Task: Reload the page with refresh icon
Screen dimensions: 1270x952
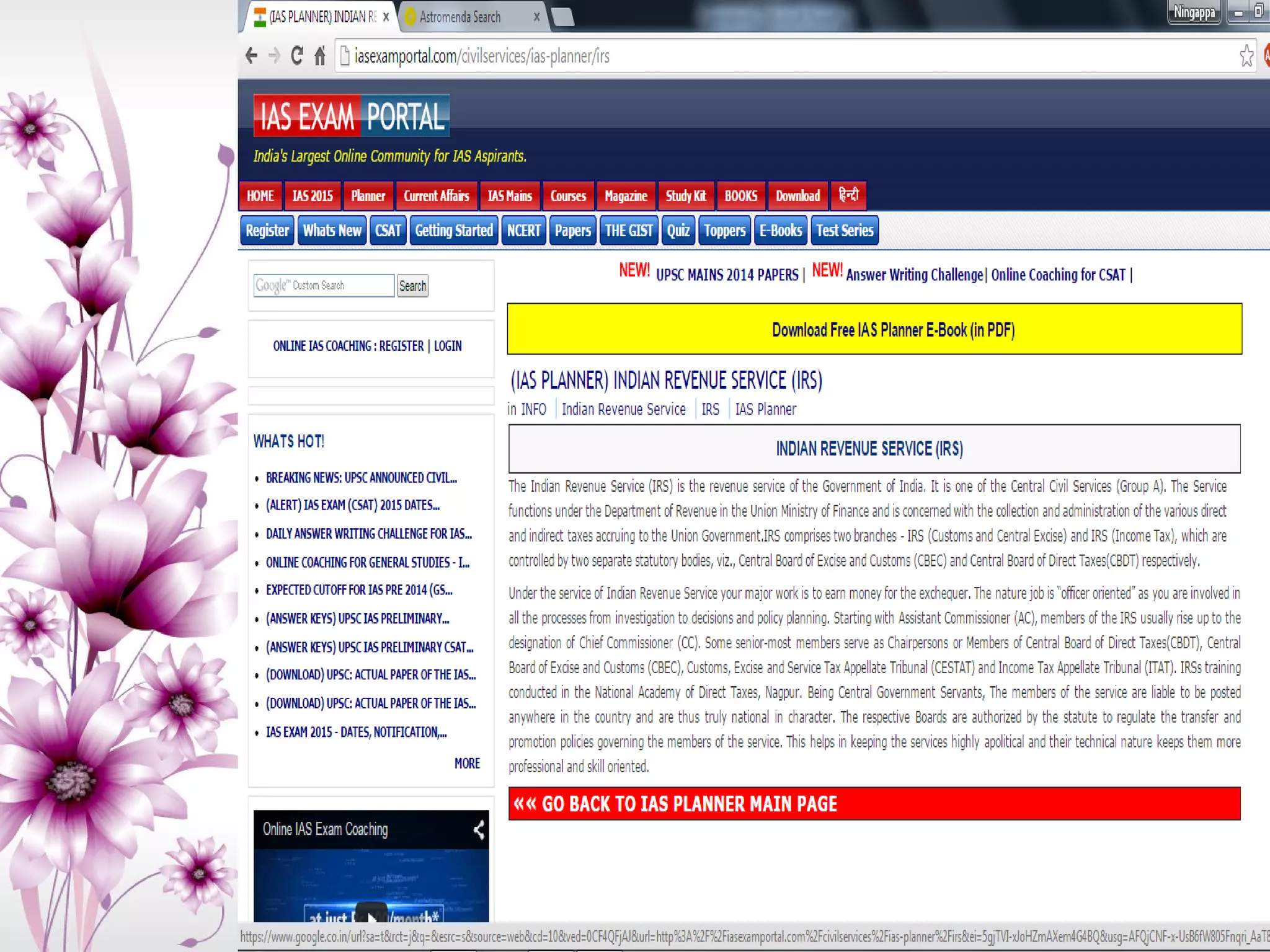Action: tap(297, 56)
